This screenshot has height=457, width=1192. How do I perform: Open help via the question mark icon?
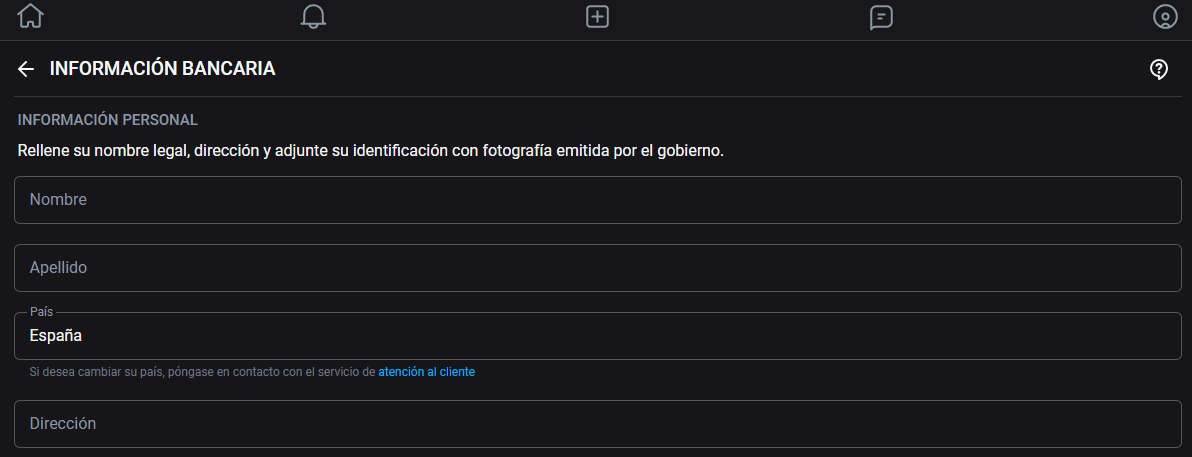pyautogui.click(x=1159, y=69)
